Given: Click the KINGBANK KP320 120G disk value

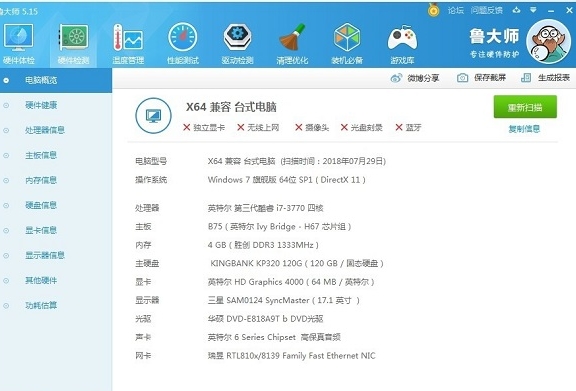Looking at the screenshot, I should point(297,263).
